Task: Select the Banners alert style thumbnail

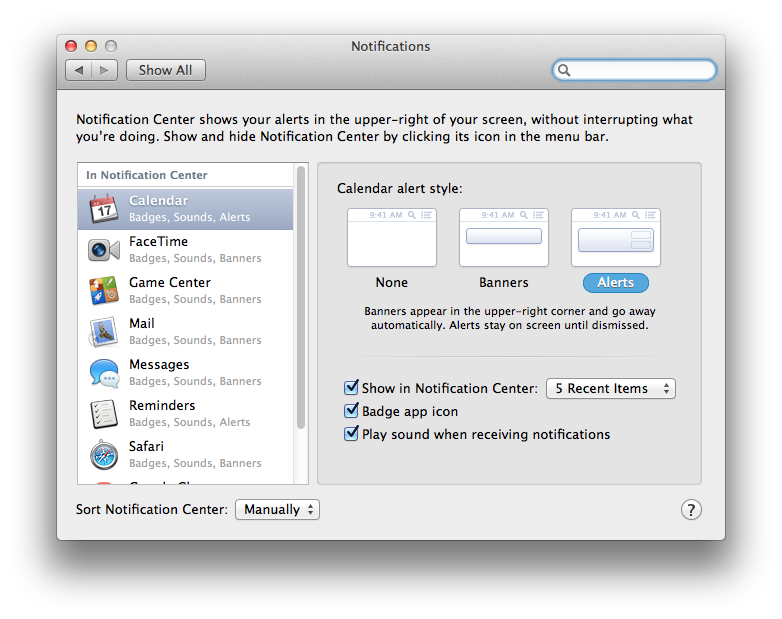Action: tap(504, 237)
